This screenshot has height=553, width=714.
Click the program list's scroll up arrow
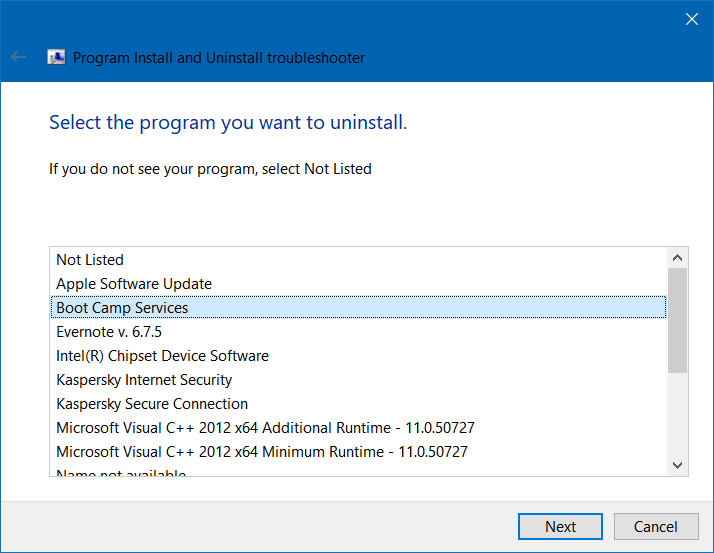point(677,258)
